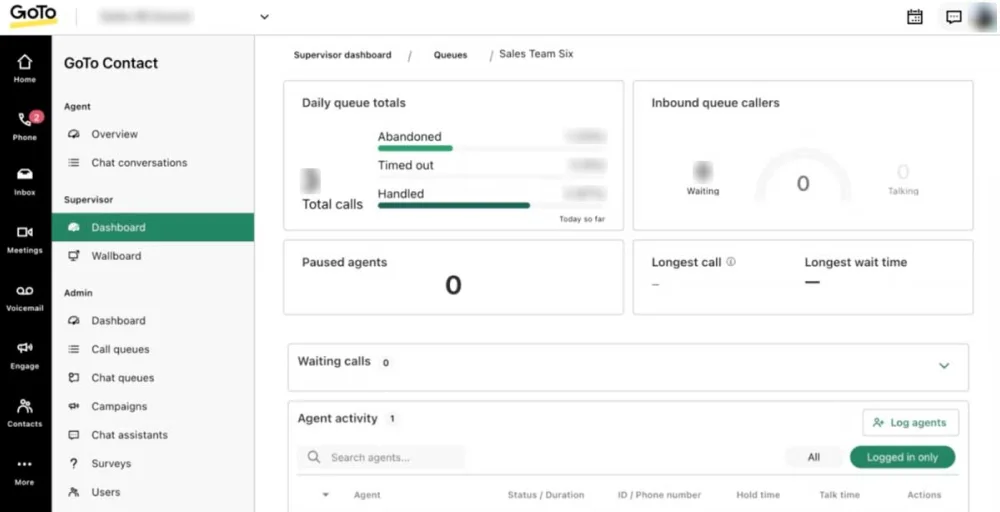Open the More options ellipsis
The height and width of the screenshot is (512, 1000).
click(25, 472)
